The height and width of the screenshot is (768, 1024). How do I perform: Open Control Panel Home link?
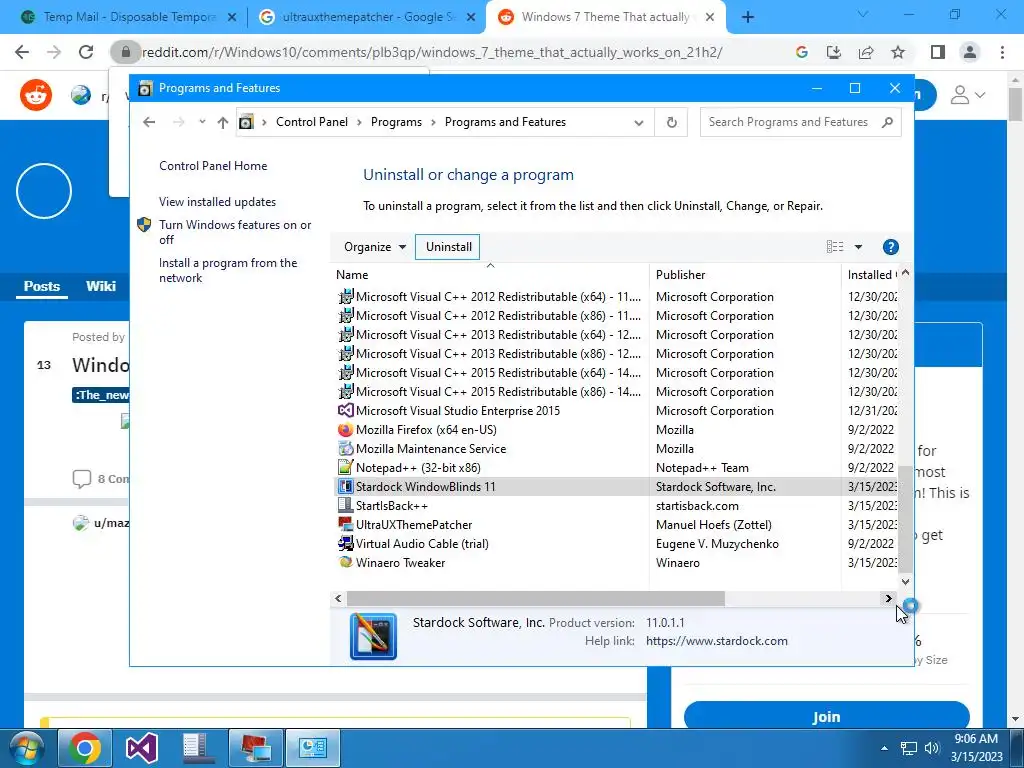[x=213, y=166]
